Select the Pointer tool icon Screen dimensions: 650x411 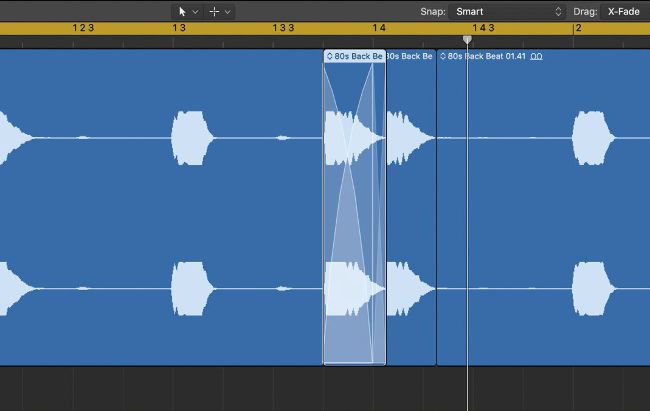click(x=182, y=12)
